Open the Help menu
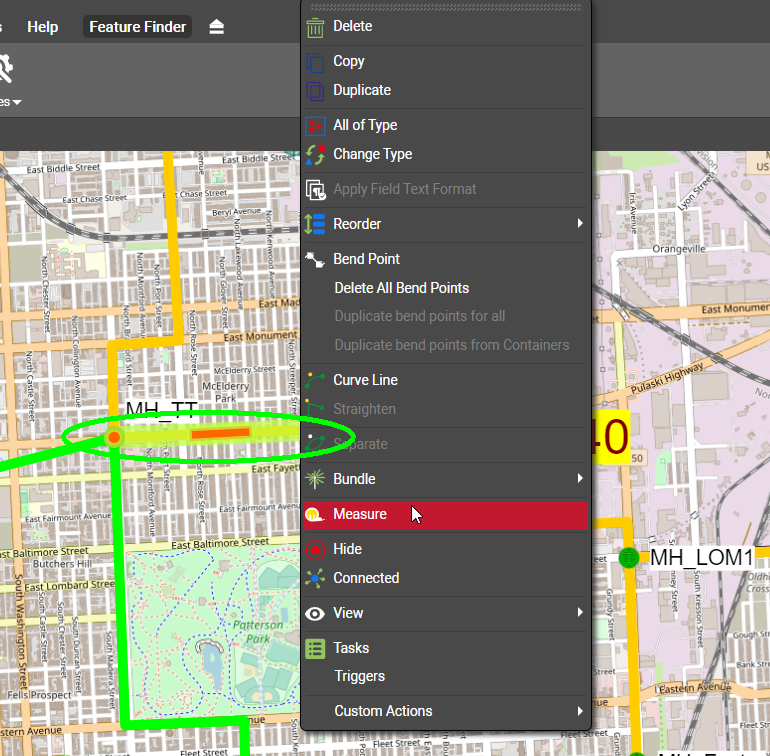Viewport: 770px width, 756px height. 42,27
